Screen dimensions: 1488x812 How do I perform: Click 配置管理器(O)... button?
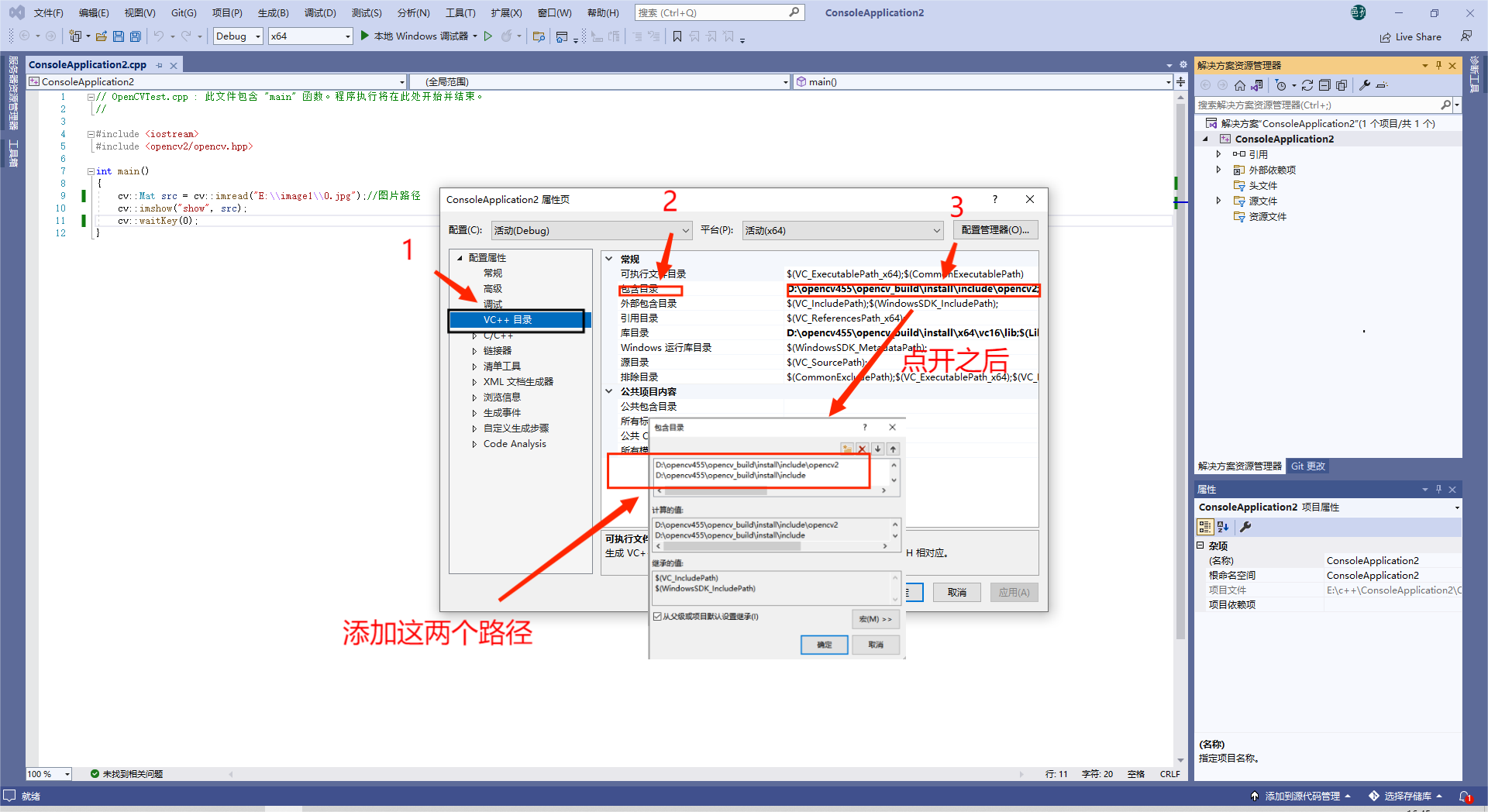coord(995,230)
